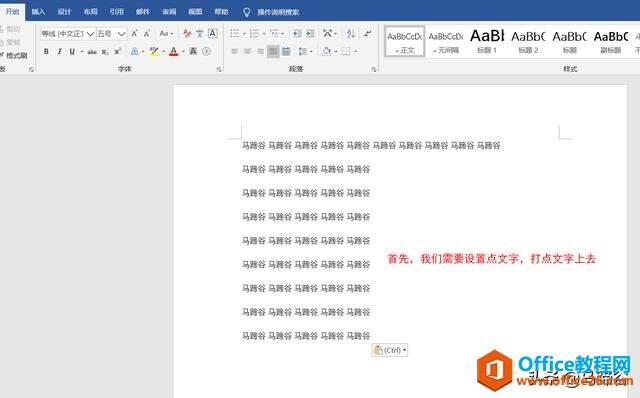Switch to the 插入 ribbon tab

click(38, 12)
